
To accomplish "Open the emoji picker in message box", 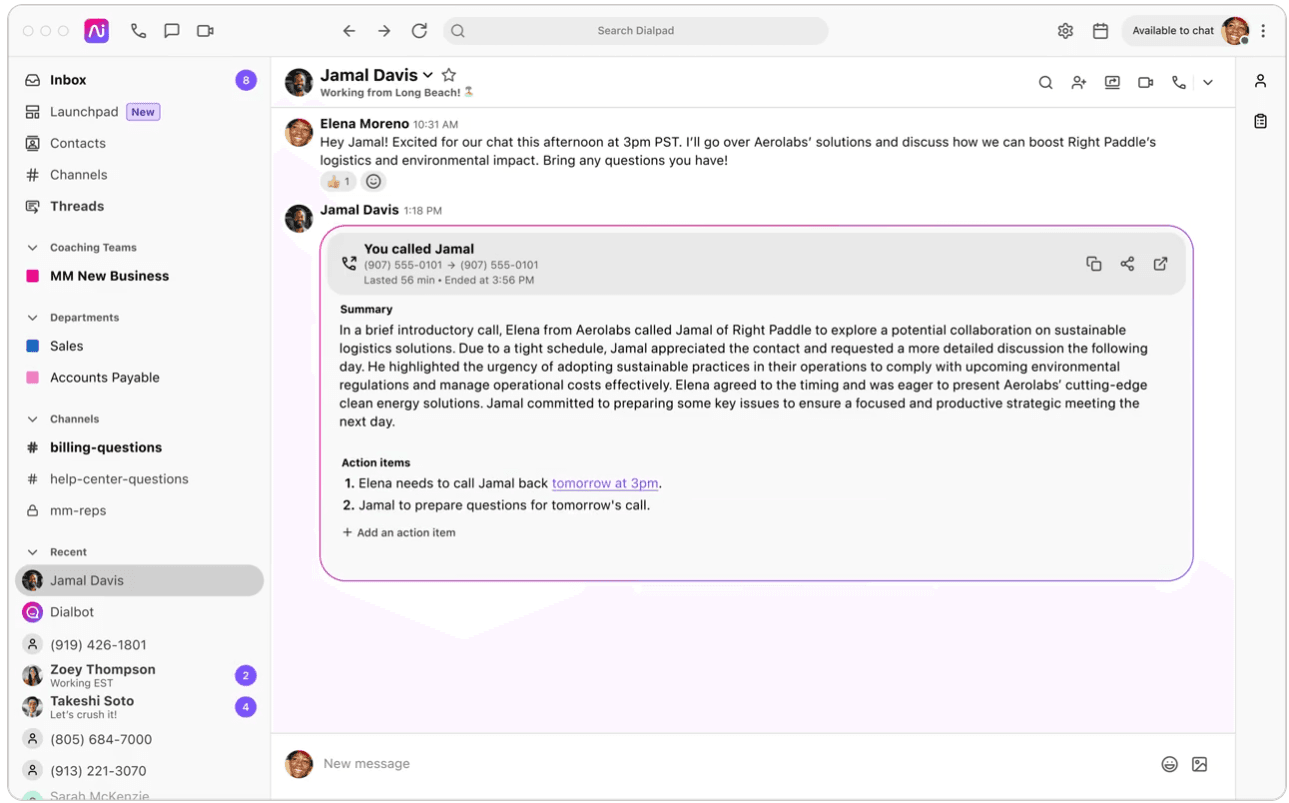I will [x=1169, y=764].
